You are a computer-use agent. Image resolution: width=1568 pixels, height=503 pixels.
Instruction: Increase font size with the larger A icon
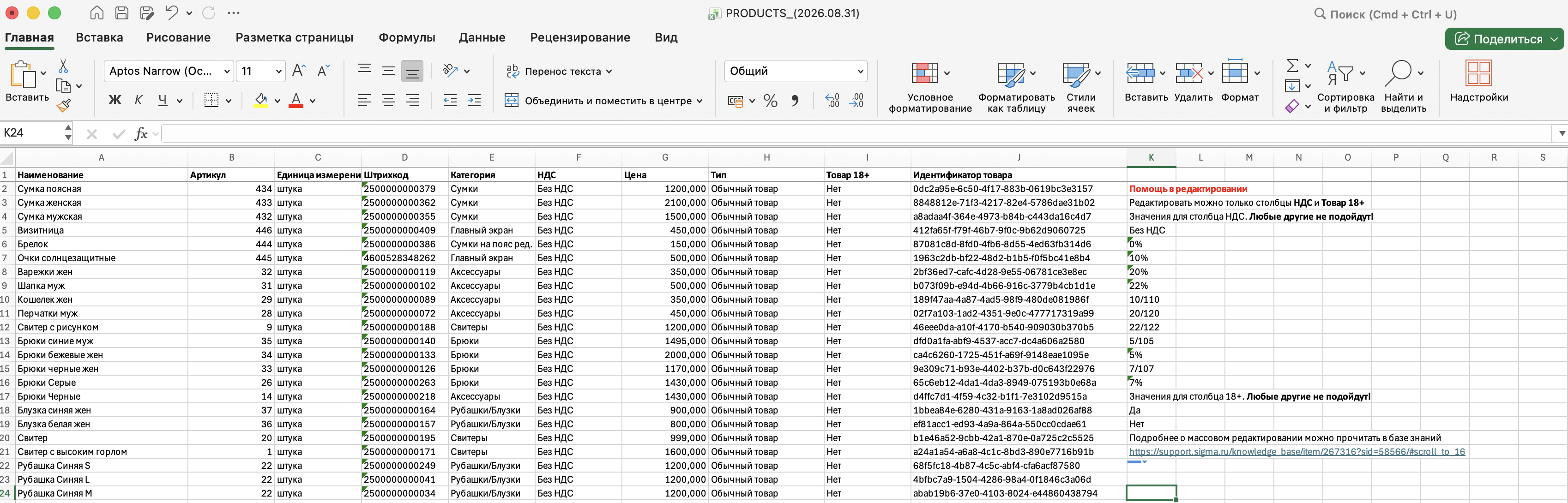pos(299,71)
